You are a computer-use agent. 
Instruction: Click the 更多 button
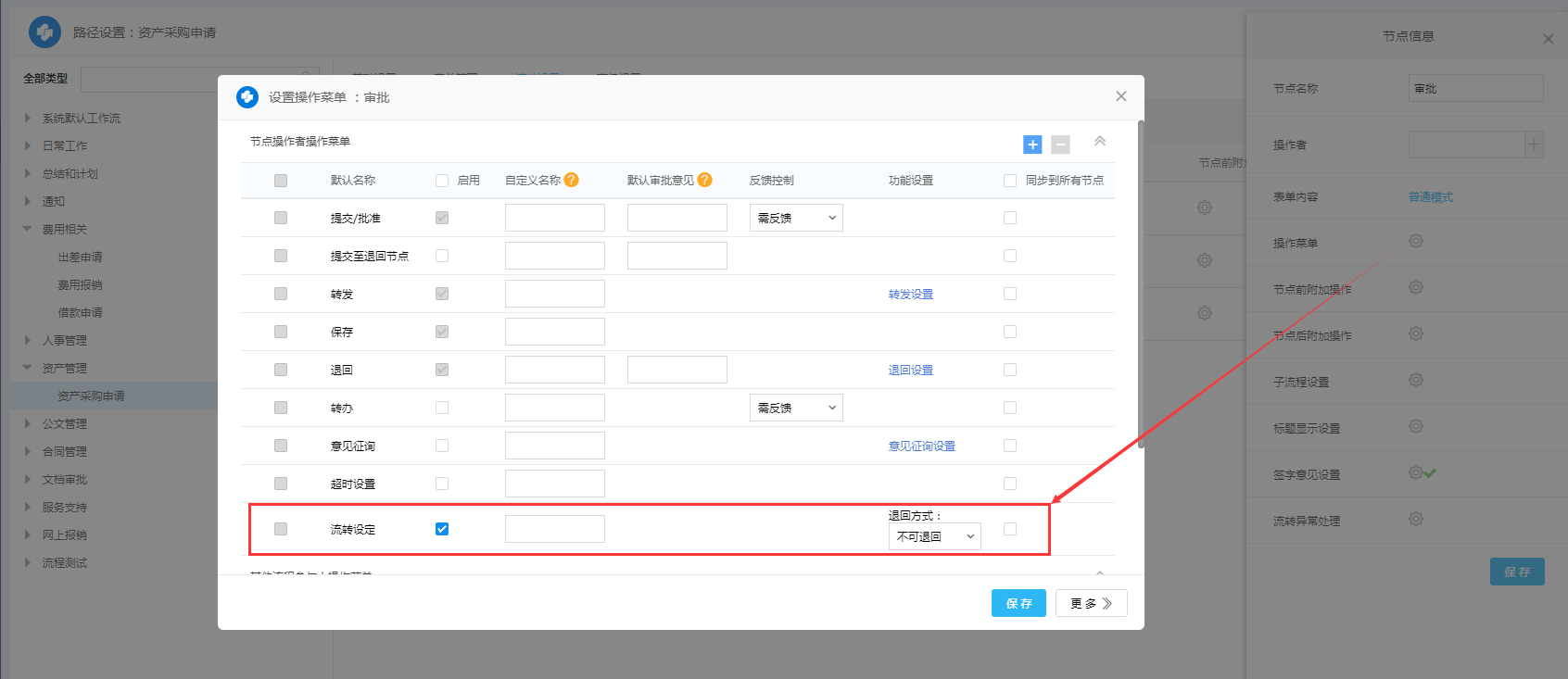click(x=1091, y=603)
